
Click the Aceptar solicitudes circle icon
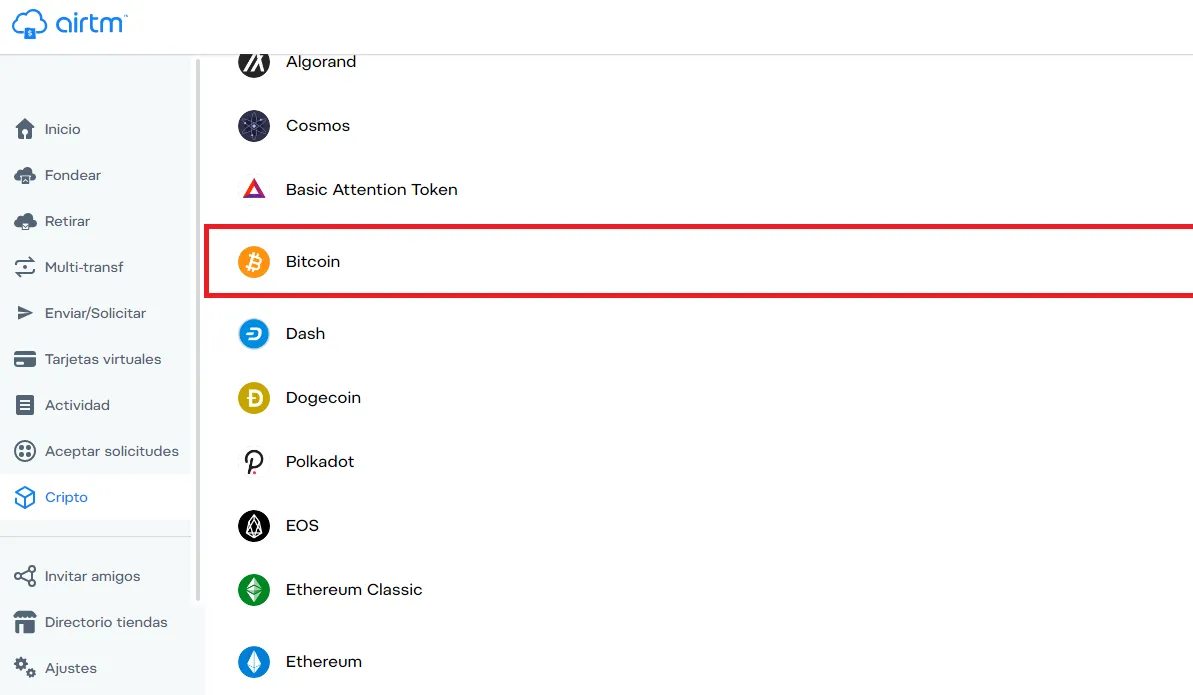pos(24,451)
